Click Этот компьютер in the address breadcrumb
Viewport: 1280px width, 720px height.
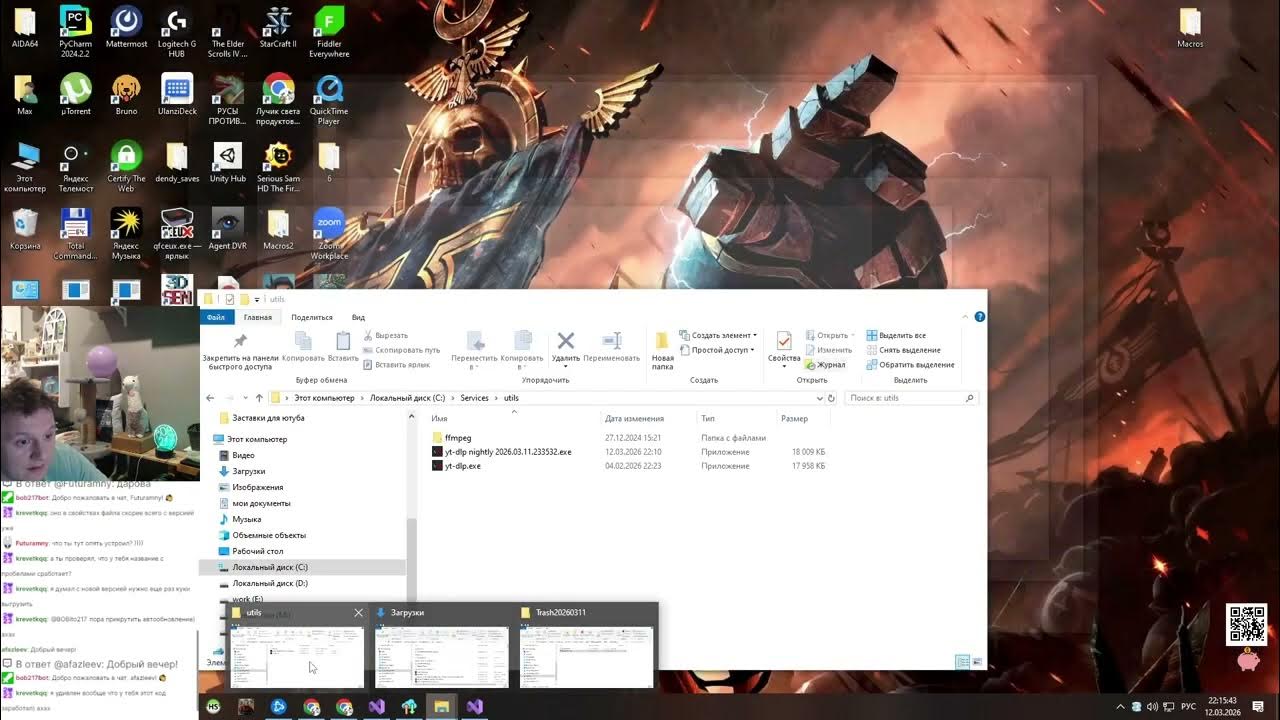324,398
